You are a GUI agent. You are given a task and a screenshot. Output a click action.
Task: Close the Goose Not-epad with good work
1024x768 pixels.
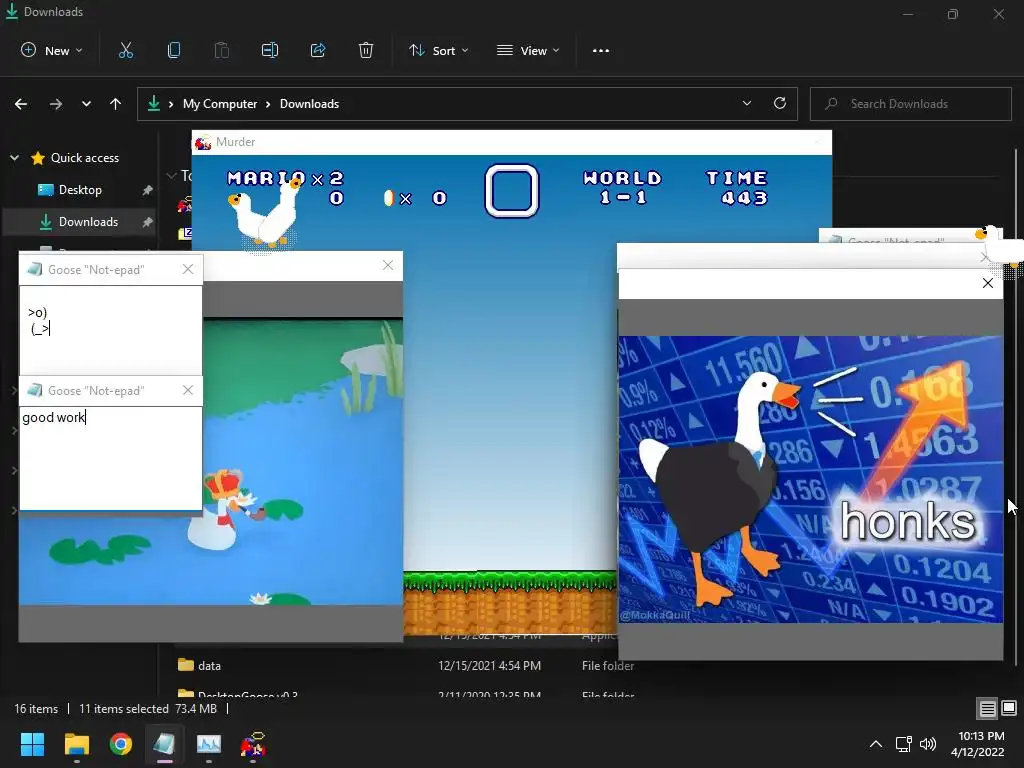click(187, 390)
